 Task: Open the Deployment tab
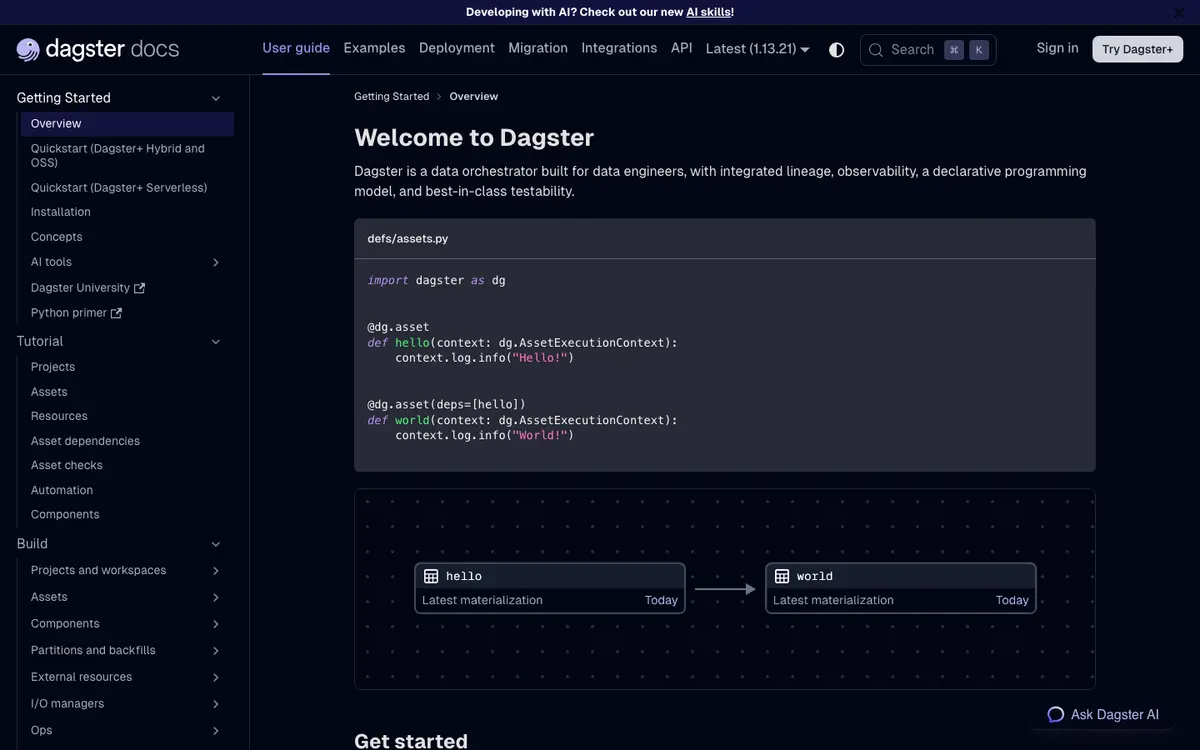coord(457,48)
